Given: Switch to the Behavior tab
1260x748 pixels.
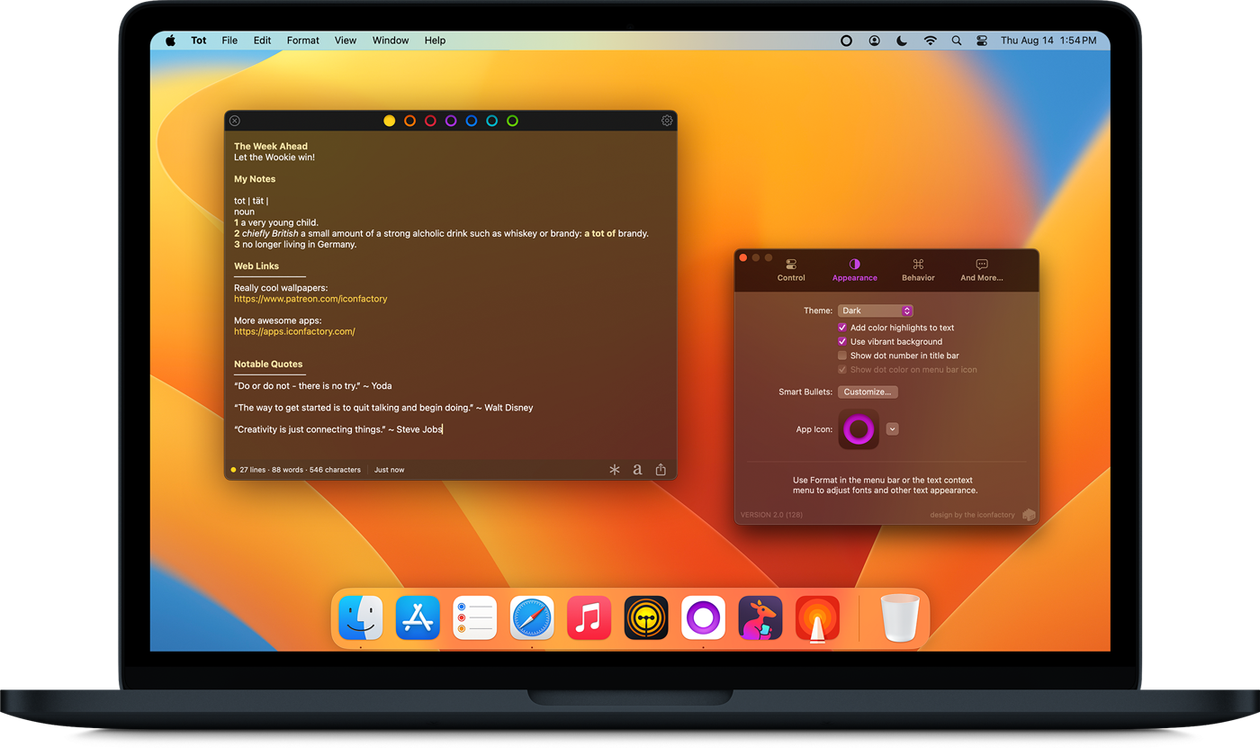Looking at the screenshot, I should (918, 270).
